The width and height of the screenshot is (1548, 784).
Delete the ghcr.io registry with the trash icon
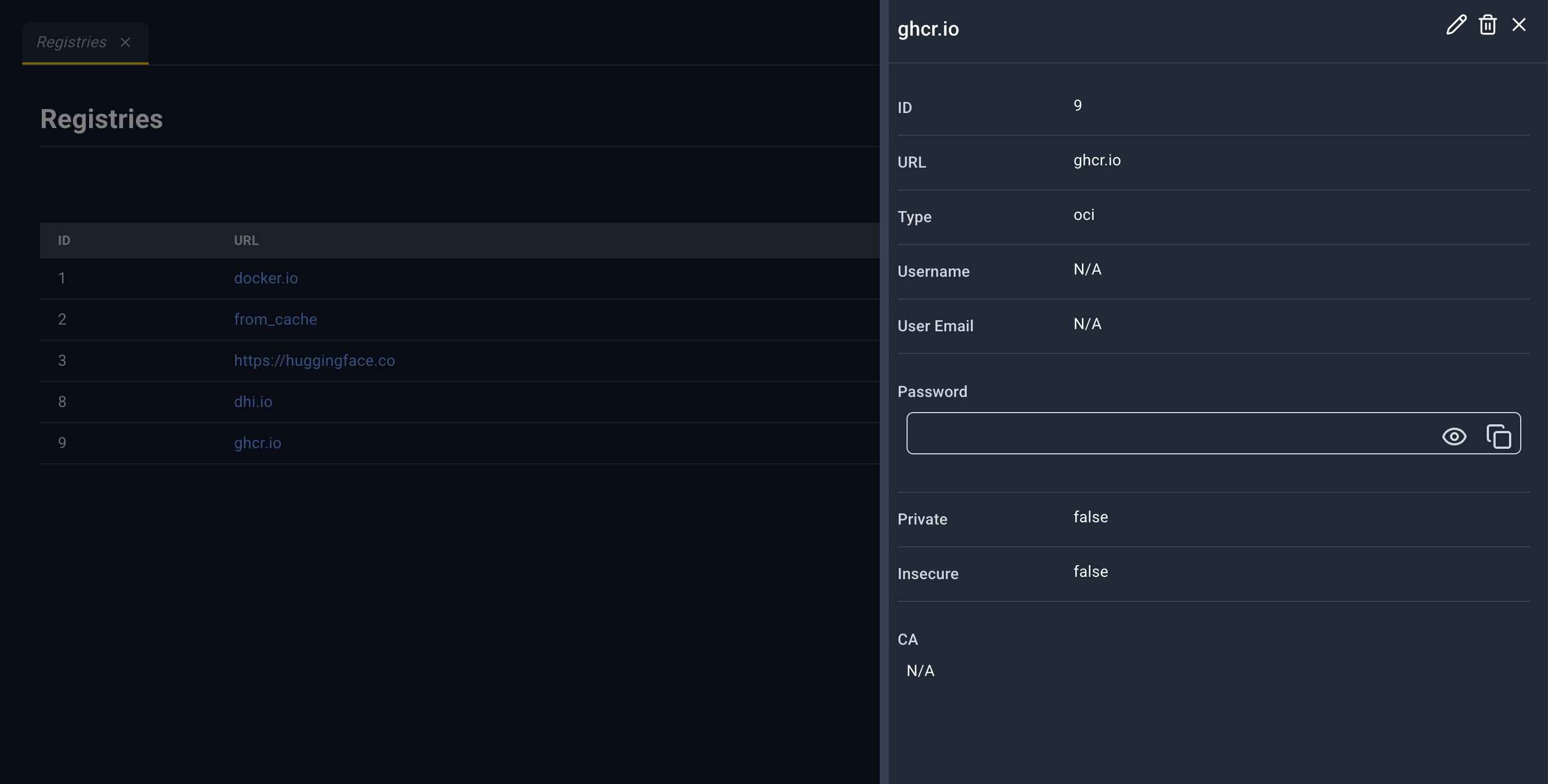pyautogui.click(x=1487, y=24)
